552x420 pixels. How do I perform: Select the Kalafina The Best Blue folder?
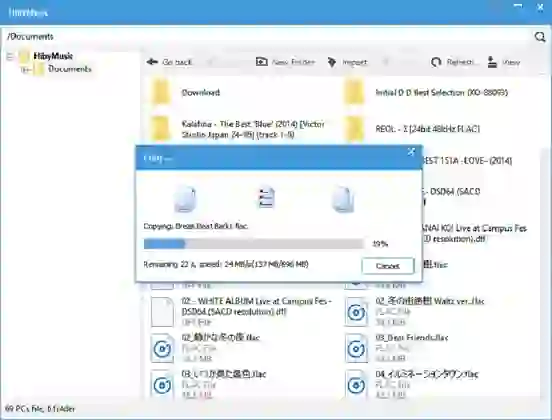pos(253,129)
